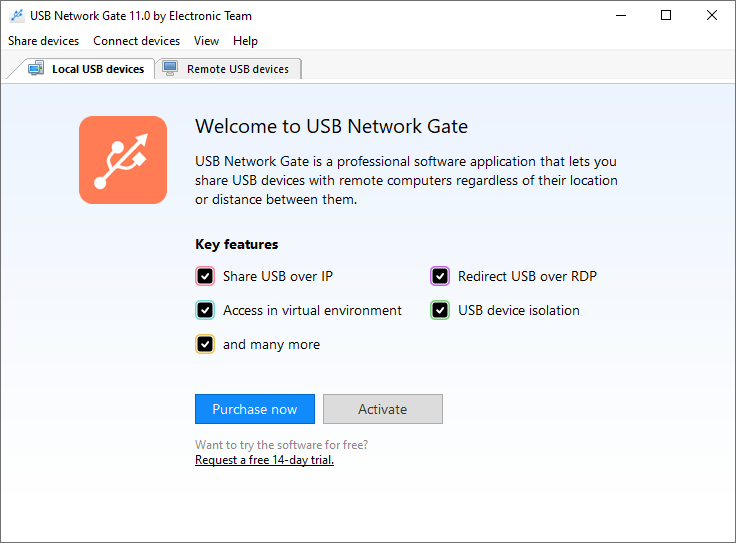Open the Help menu
The image size is (736, 543).
(x=245, y=41)
